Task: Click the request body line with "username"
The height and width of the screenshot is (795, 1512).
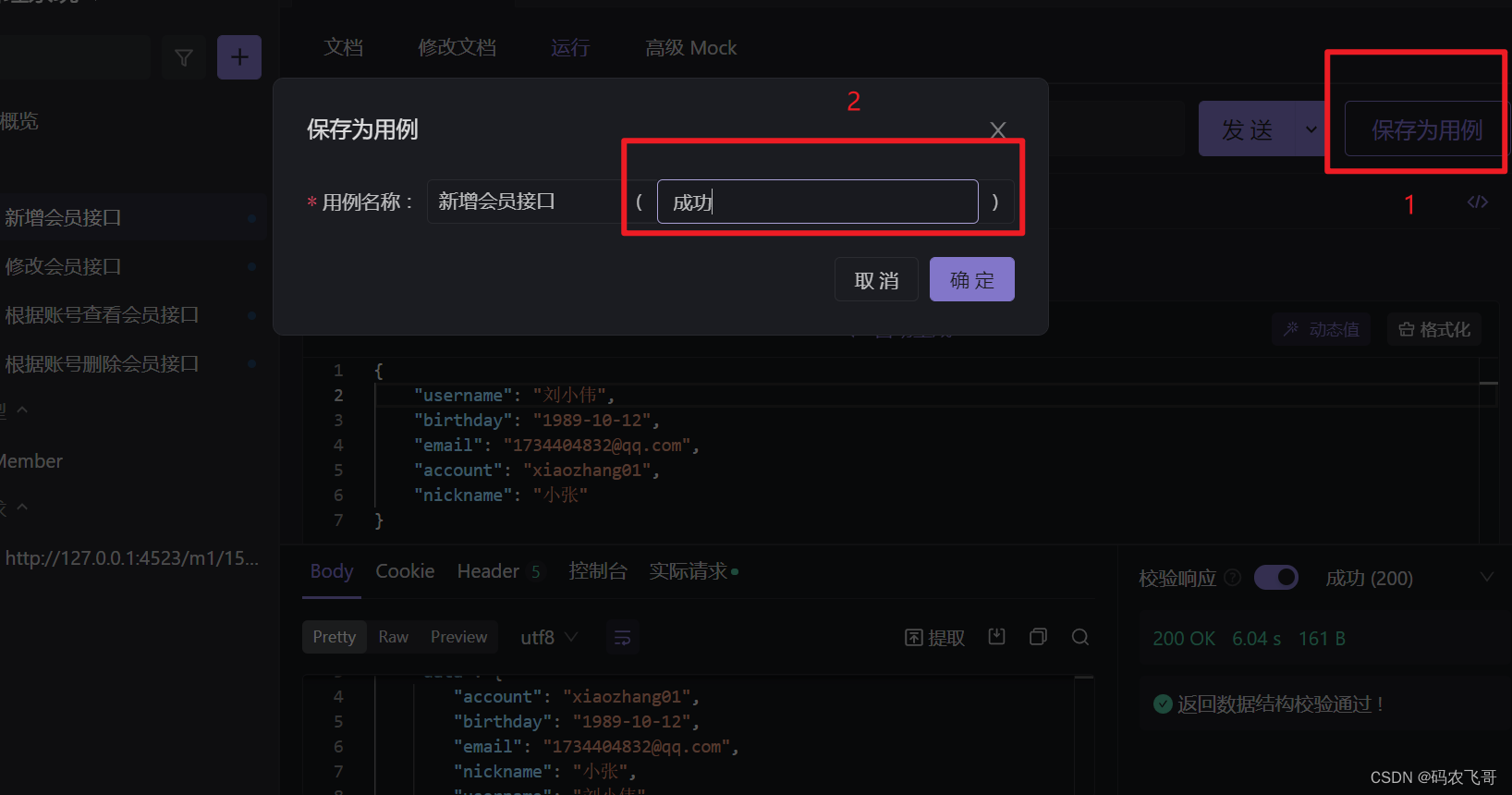Action: (x=514, y=396)
